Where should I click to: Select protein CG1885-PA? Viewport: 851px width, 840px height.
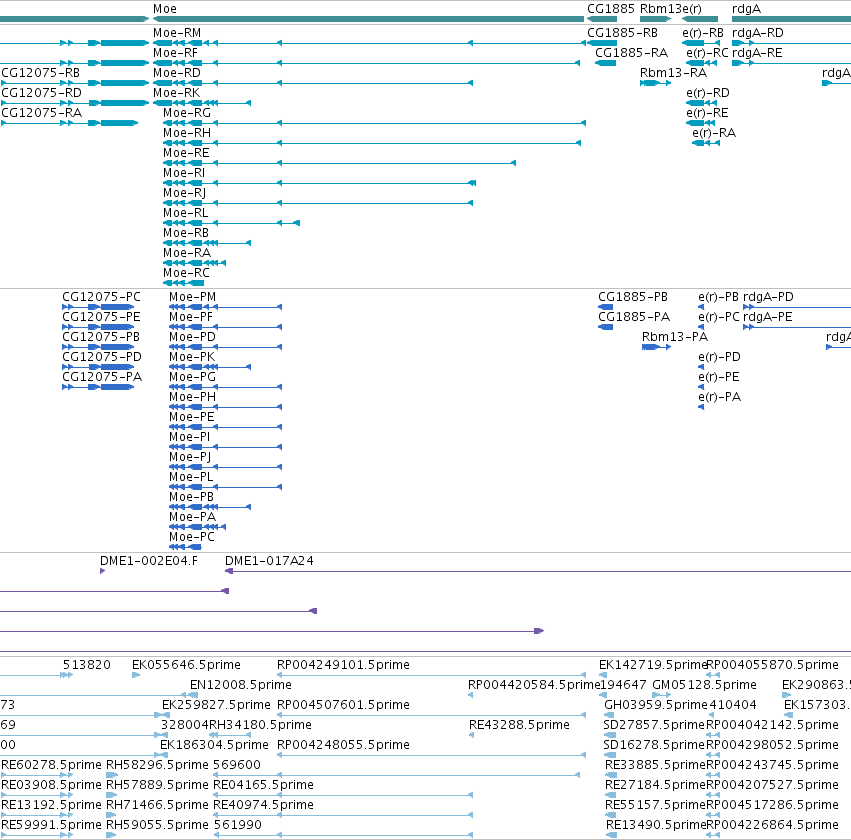tap(634, 317)
